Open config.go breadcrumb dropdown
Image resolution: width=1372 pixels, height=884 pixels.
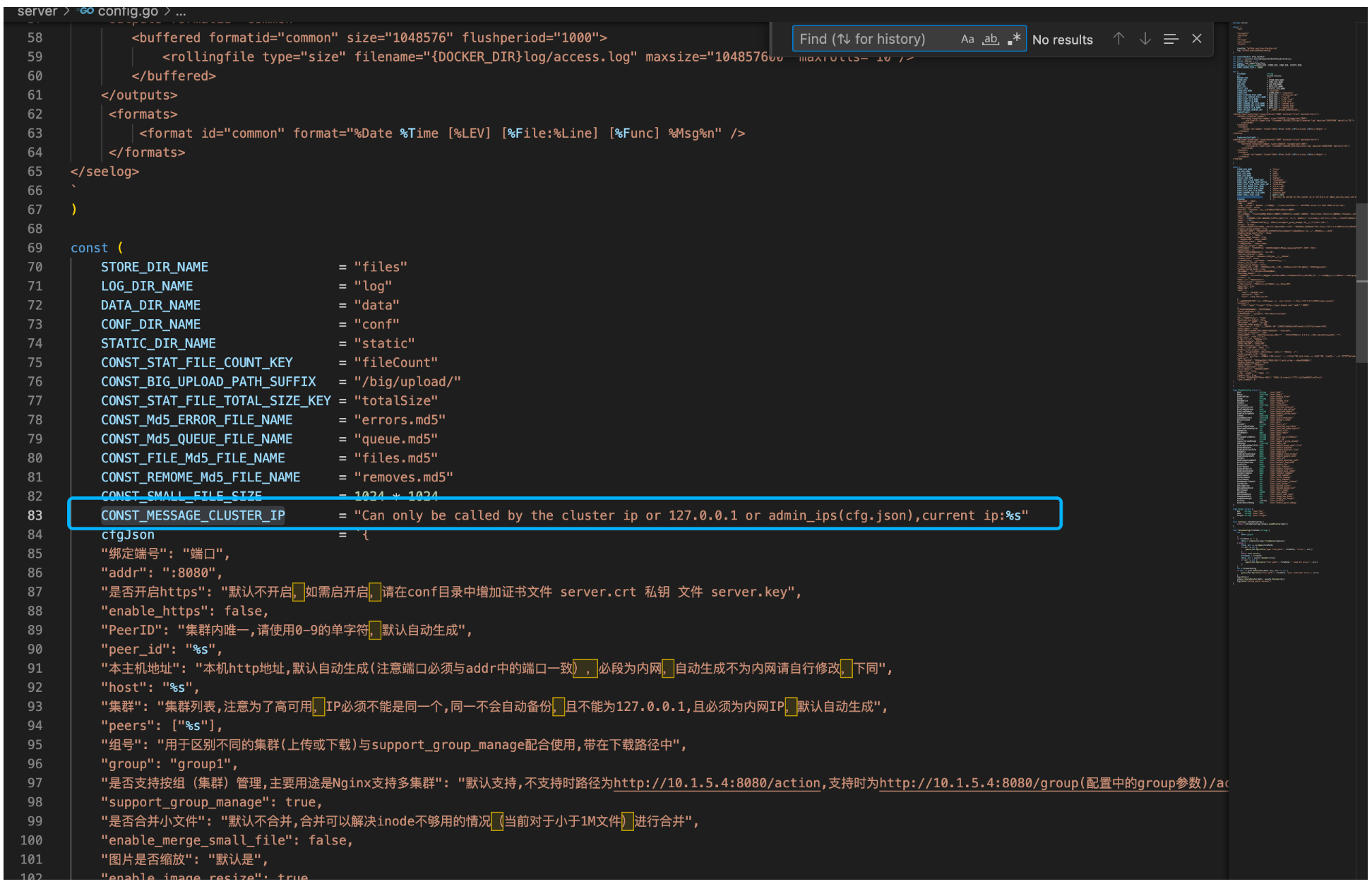pos(127,11)
